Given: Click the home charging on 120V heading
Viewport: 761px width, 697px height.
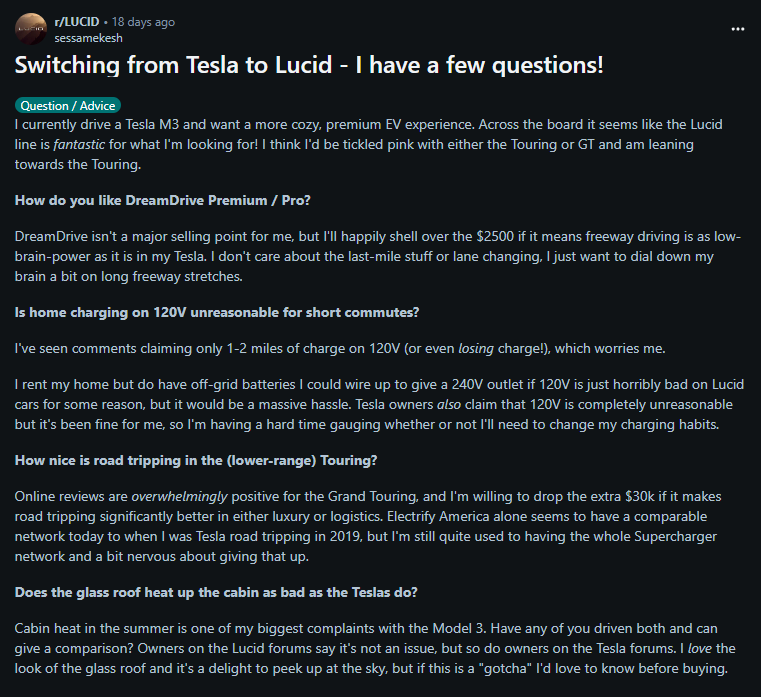Looking at the screenshot, I should [217, 312].
